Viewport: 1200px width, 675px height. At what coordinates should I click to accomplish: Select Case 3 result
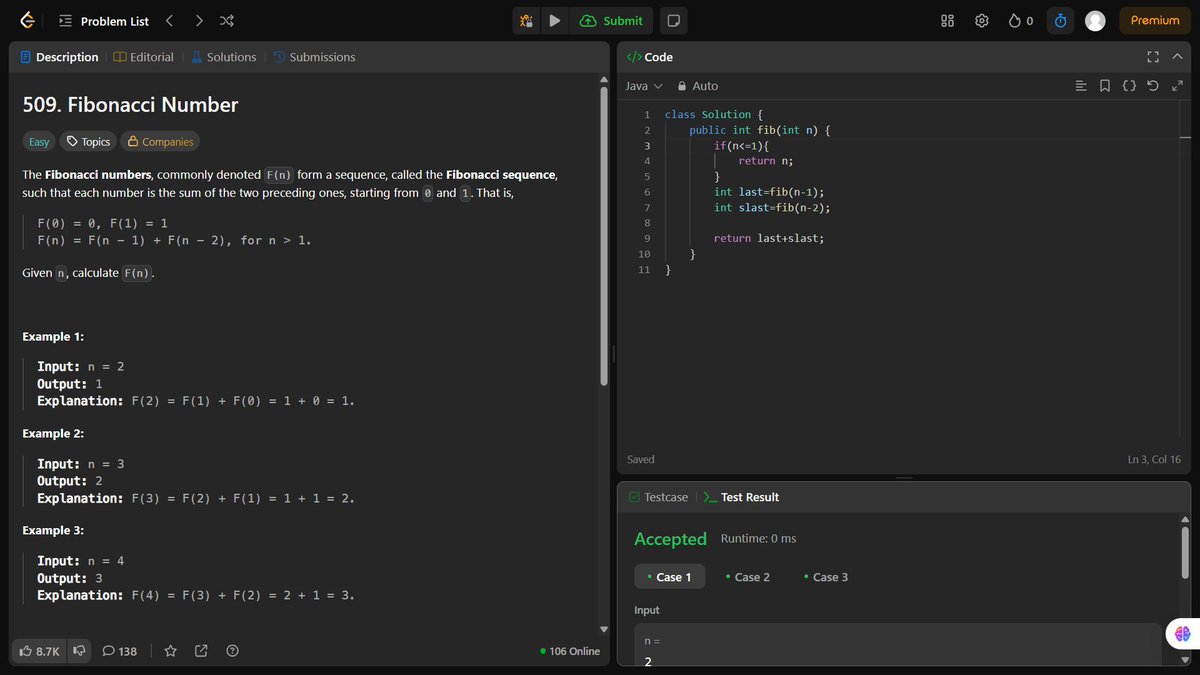click(x=825, y=577)
